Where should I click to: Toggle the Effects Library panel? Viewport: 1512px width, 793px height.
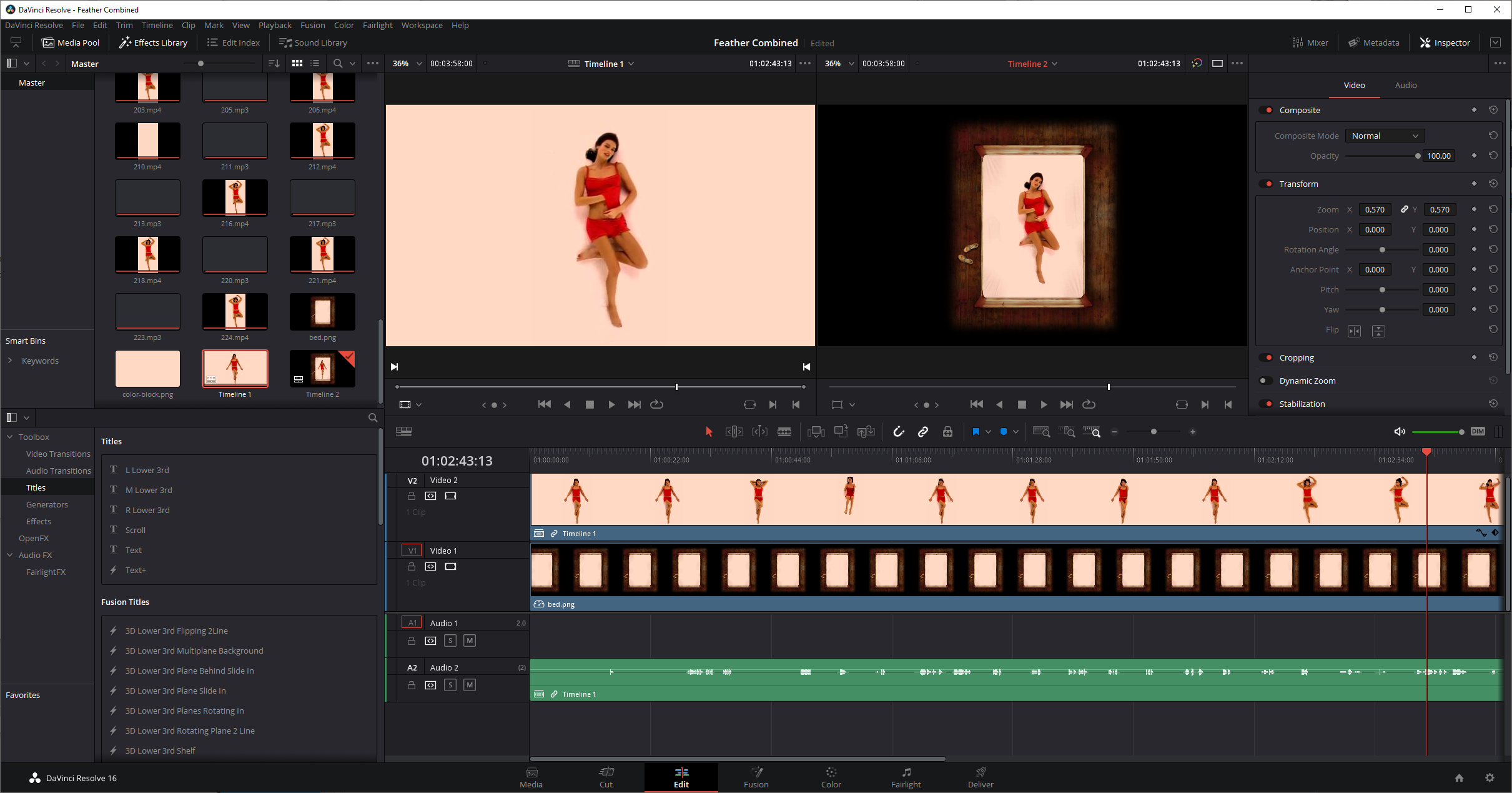click(x=153, y=42)
